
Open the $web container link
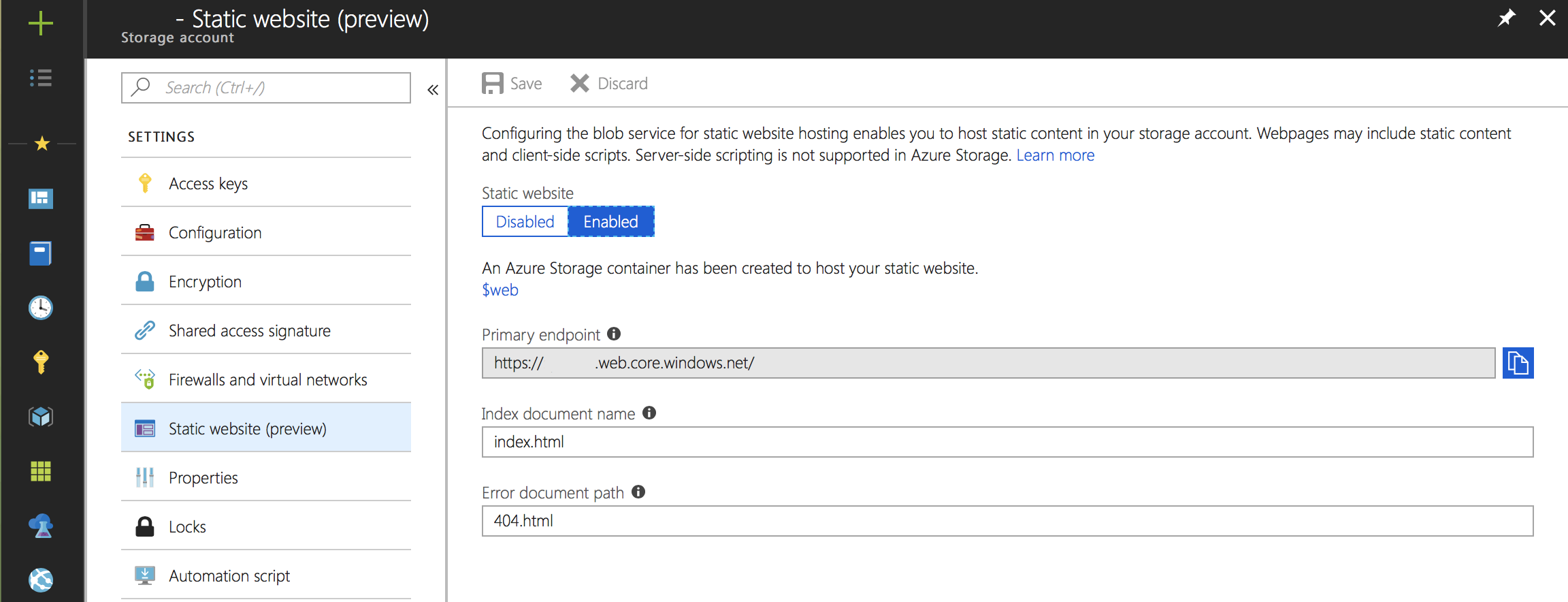(500, 290)
